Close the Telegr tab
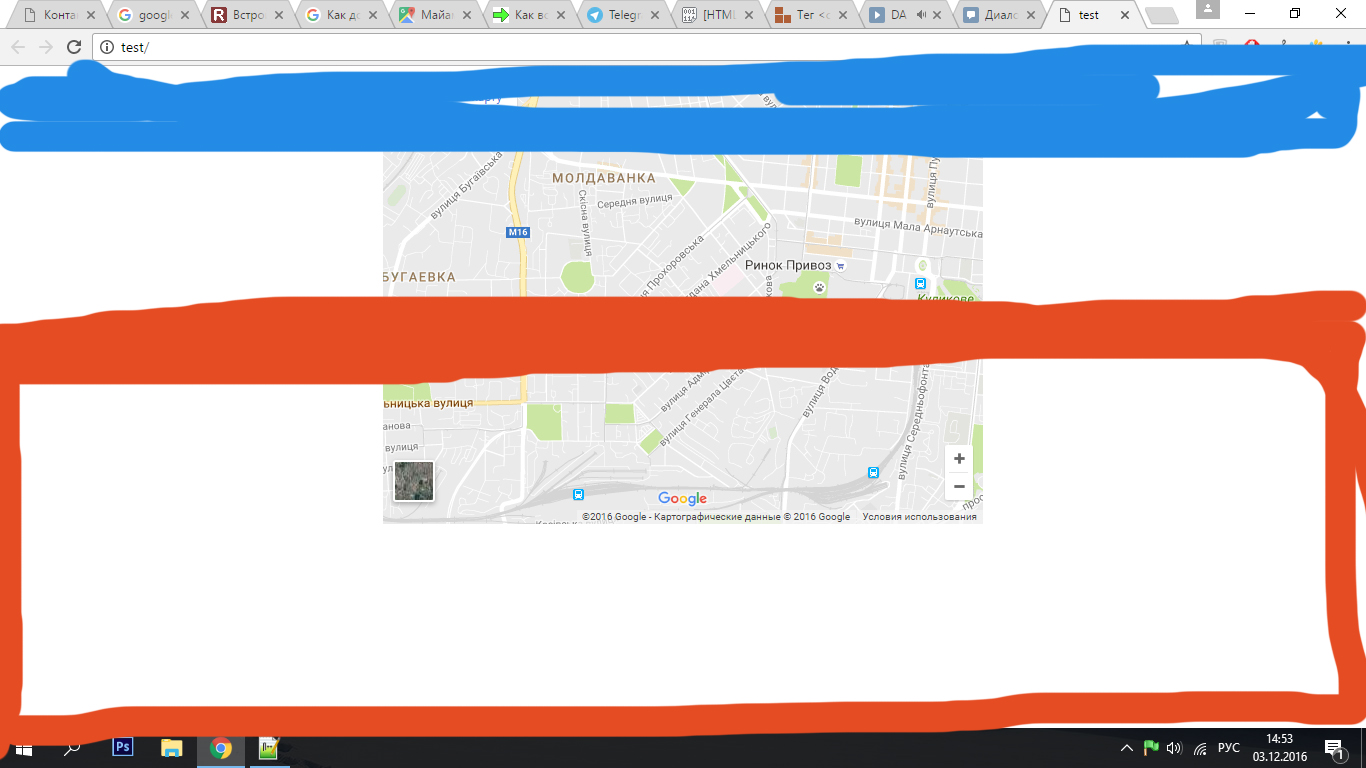 click(x=655, y=15)
